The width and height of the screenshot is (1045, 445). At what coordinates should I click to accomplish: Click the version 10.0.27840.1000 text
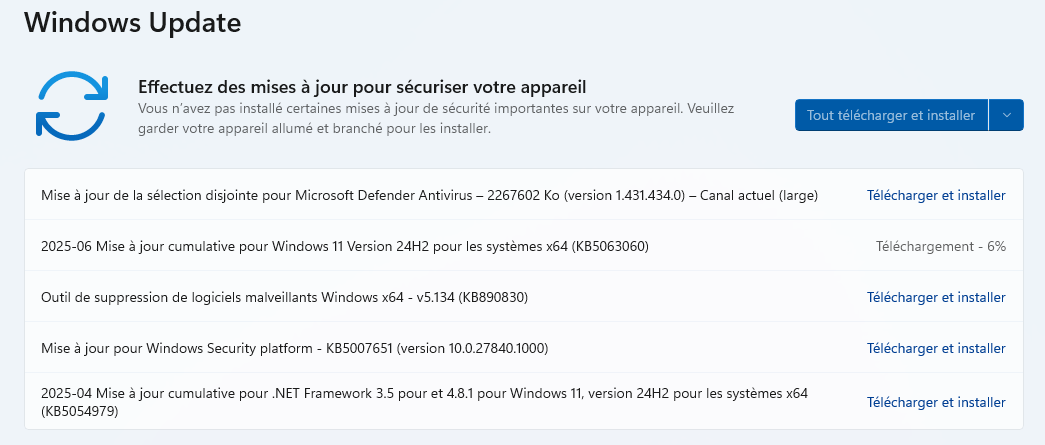tap(473, 348)
